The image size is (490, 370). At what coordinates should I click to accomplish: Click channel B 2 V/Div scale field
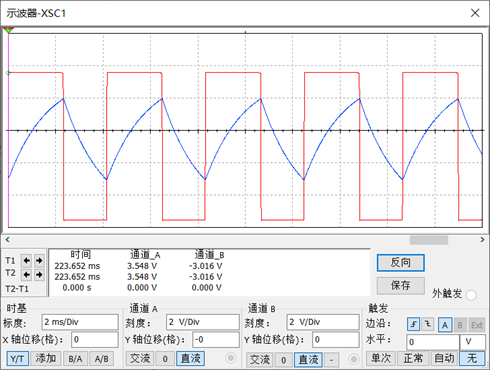point(323,322)
